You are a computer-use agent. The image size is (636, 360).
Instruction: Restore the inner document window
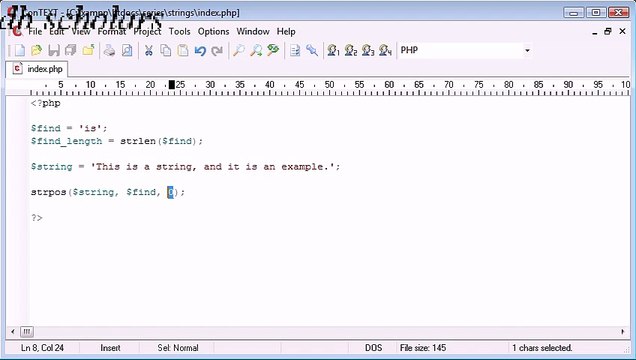[x=608, y=32]
